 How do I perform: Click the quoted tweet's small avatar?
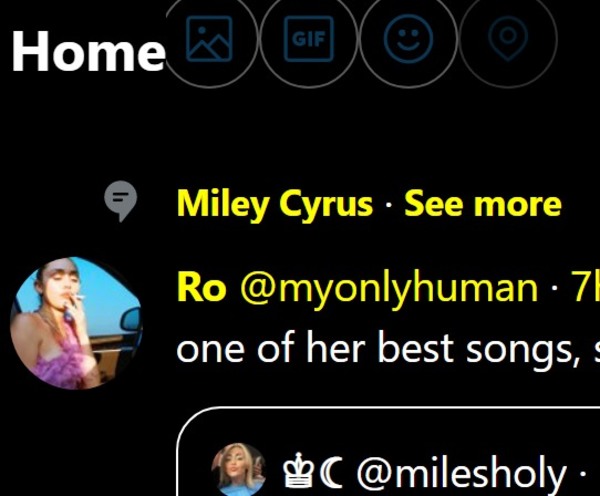point(239,470)
